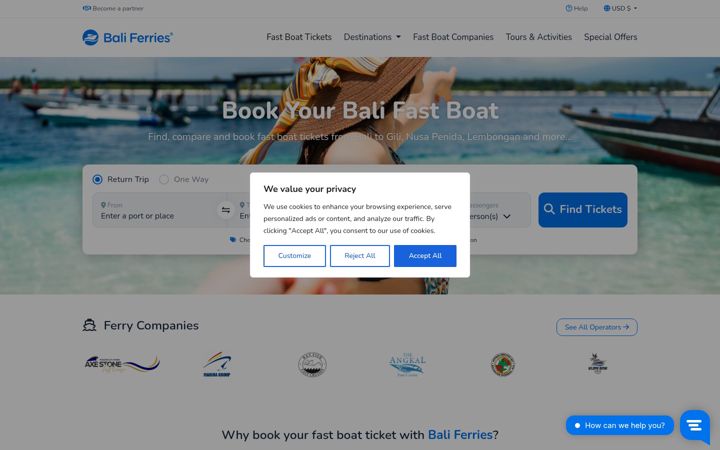
Task: Go to Fast Boat Tickets
Action: coord(299,37)
